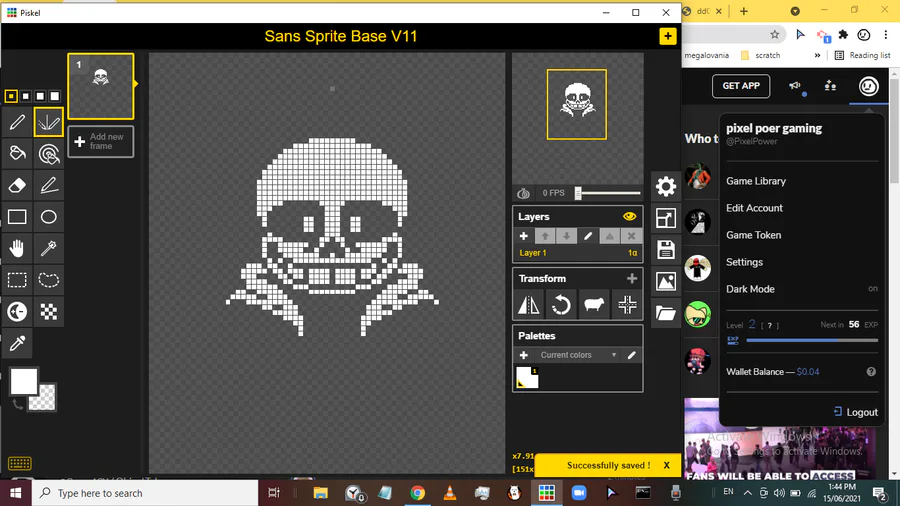Select the Dithering tool
The image size is (900, 506).
pyautogui.click(x=49, y=312)
